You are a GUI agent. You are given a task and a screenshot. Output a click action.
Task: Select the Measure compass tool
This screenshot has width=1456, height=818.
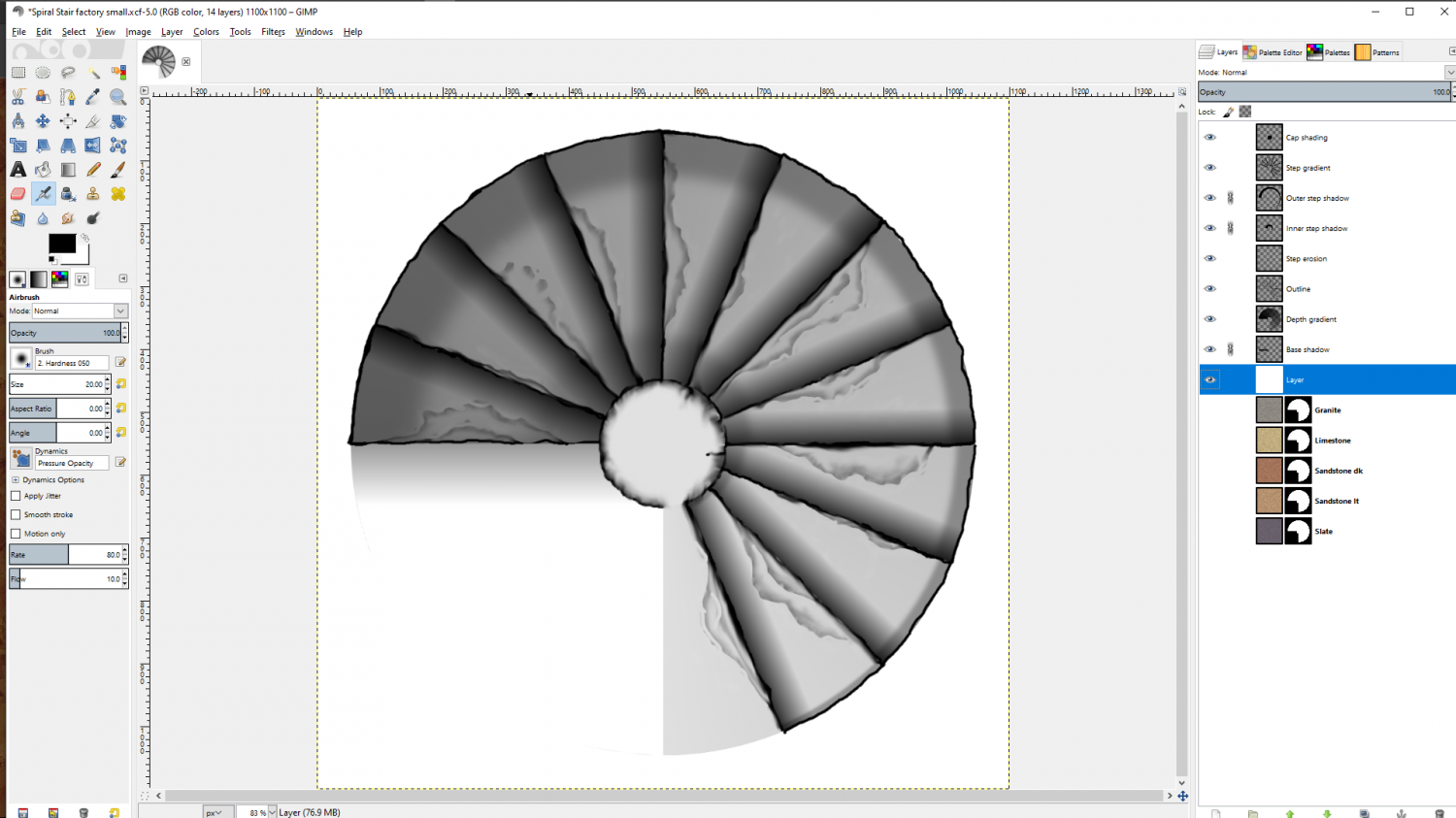[18, 121]
